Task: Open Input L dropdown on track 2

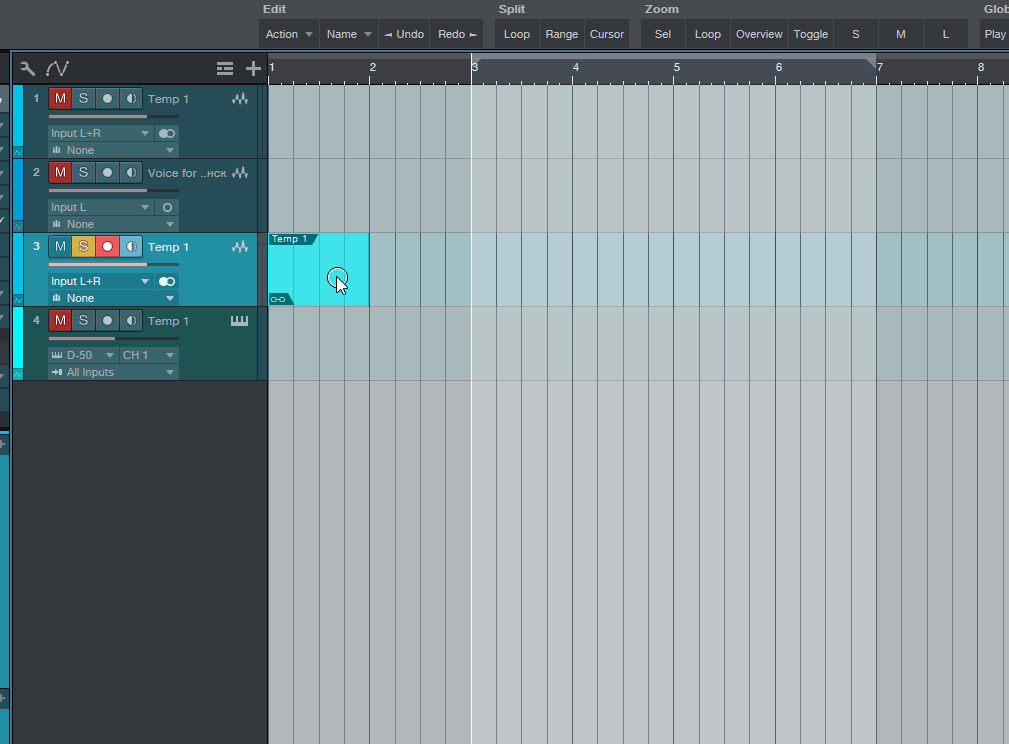Action: 100,207
